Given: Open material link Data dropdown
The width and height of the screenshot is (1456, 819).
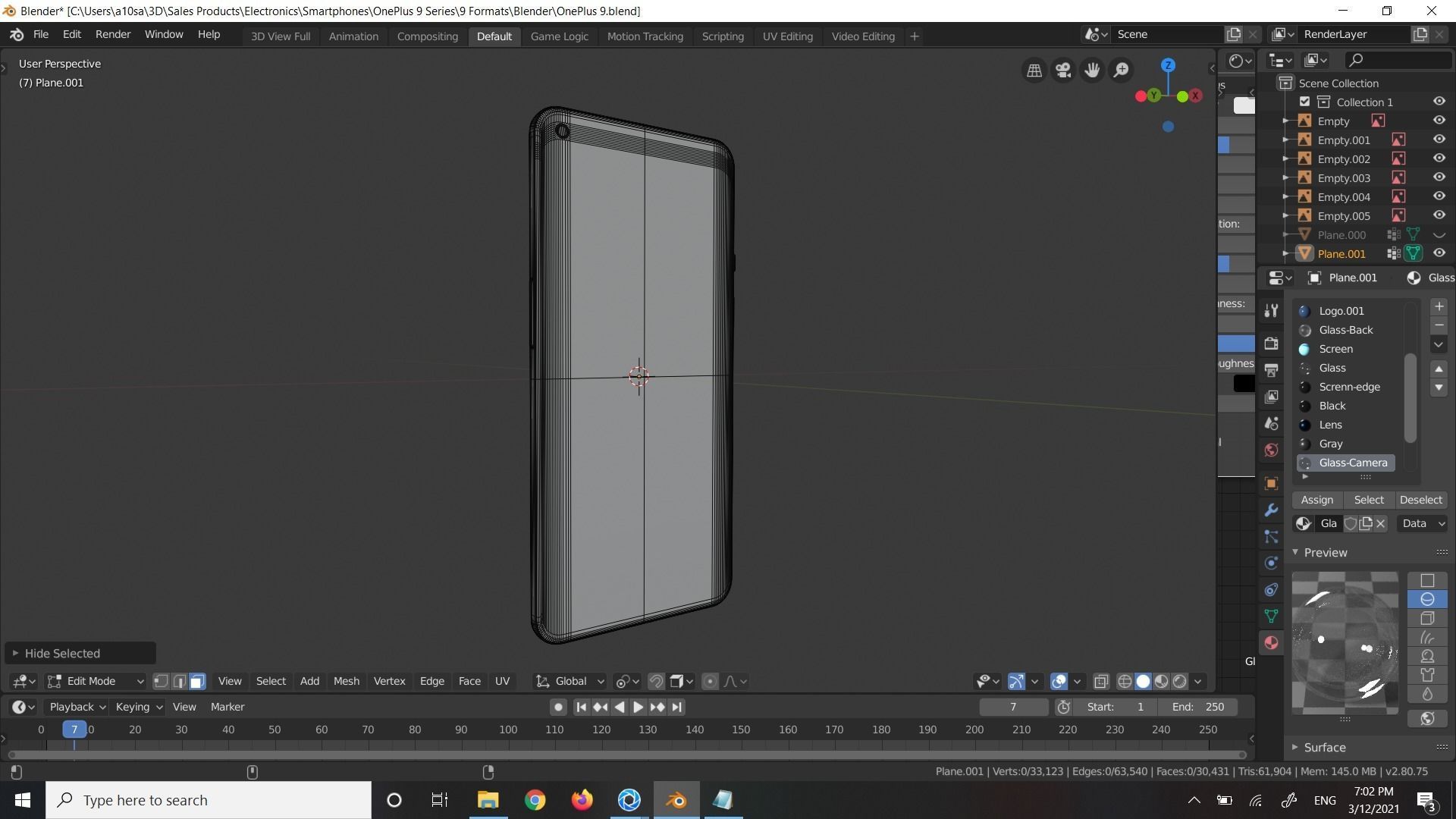Looking at the screenshot, I should coord(1421,523).
